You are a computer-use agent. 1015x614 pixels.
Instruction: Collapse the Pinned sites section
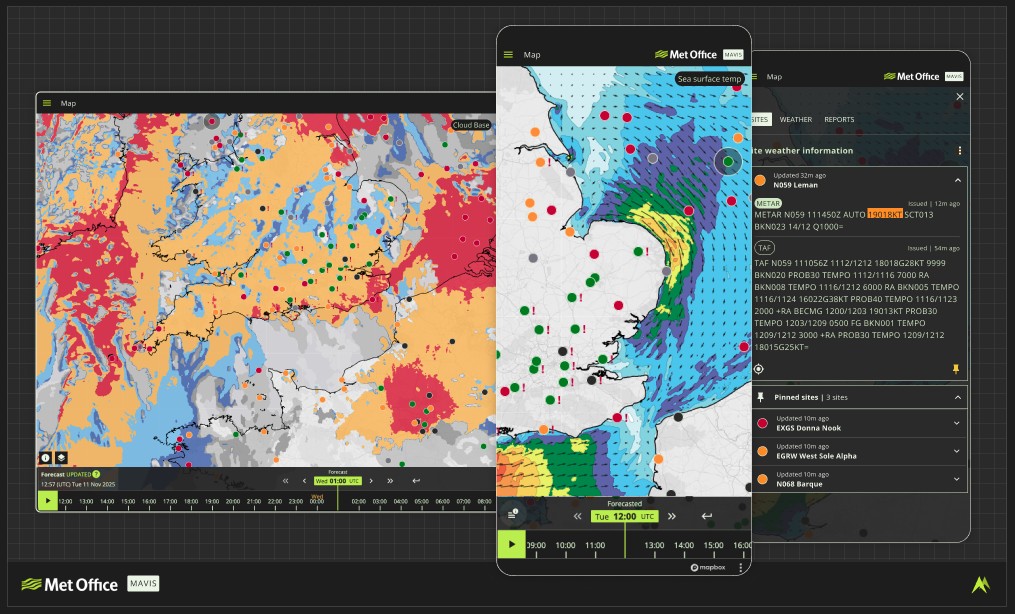[957, 397]
